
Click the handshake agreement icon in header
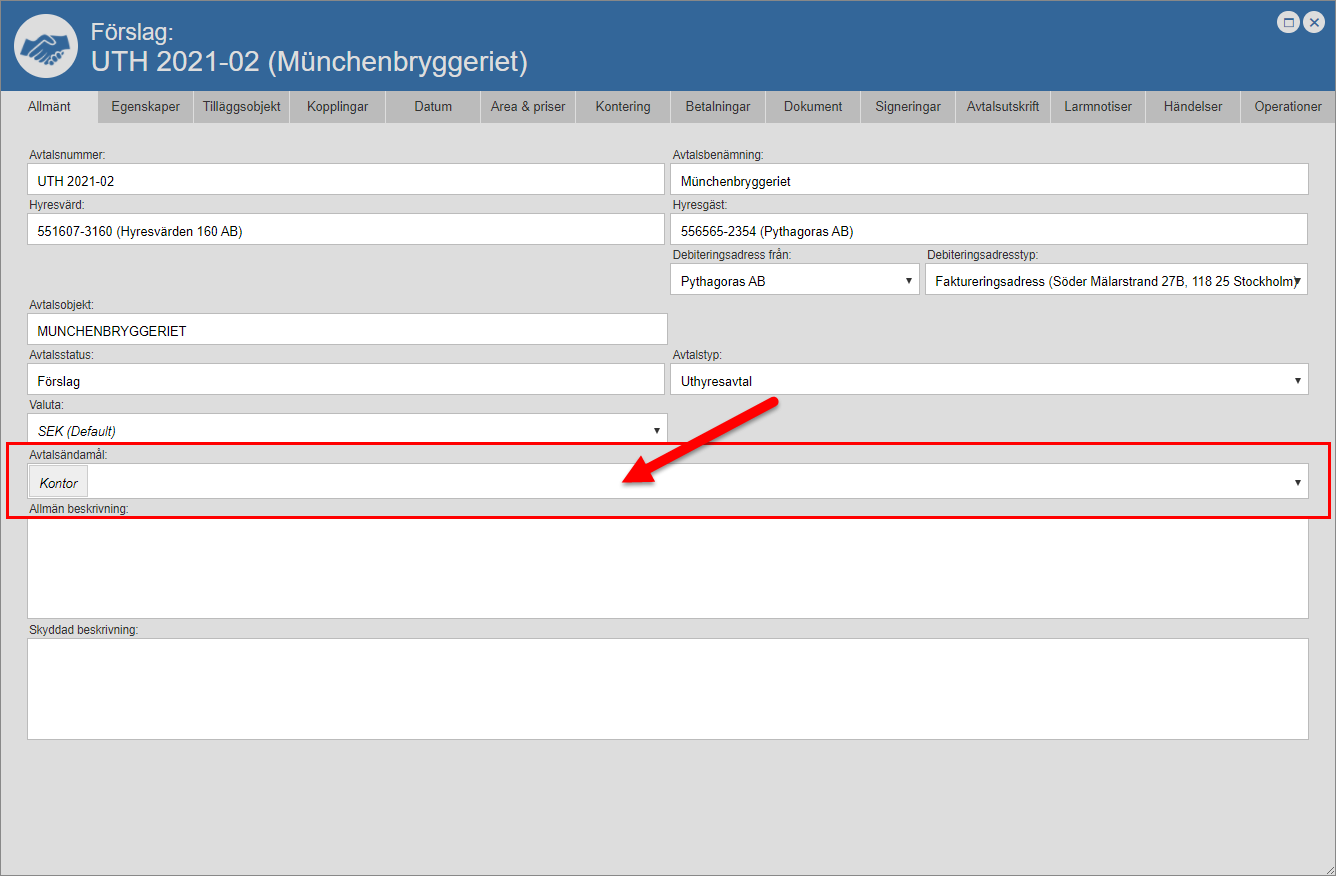tap(46, 46)
